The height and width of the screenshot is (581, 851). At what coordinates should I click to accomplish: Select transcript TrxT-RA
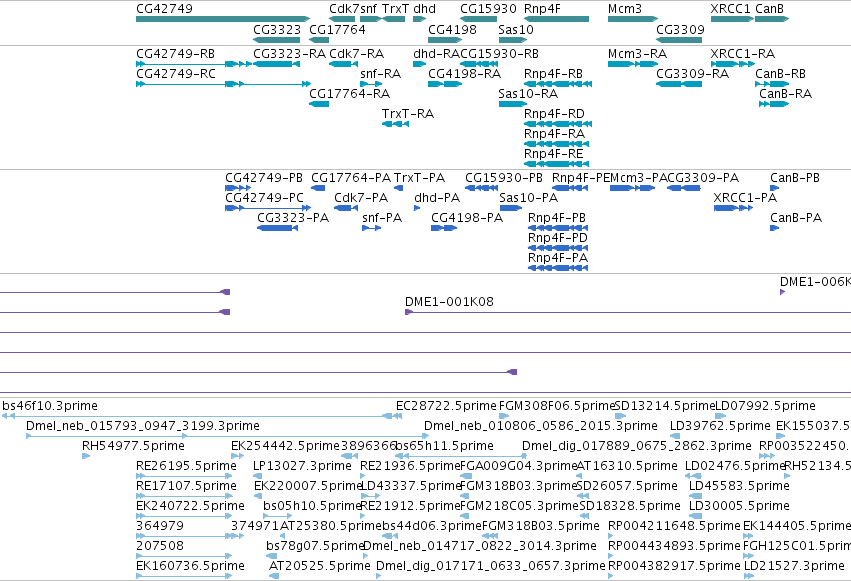(395, 124)
